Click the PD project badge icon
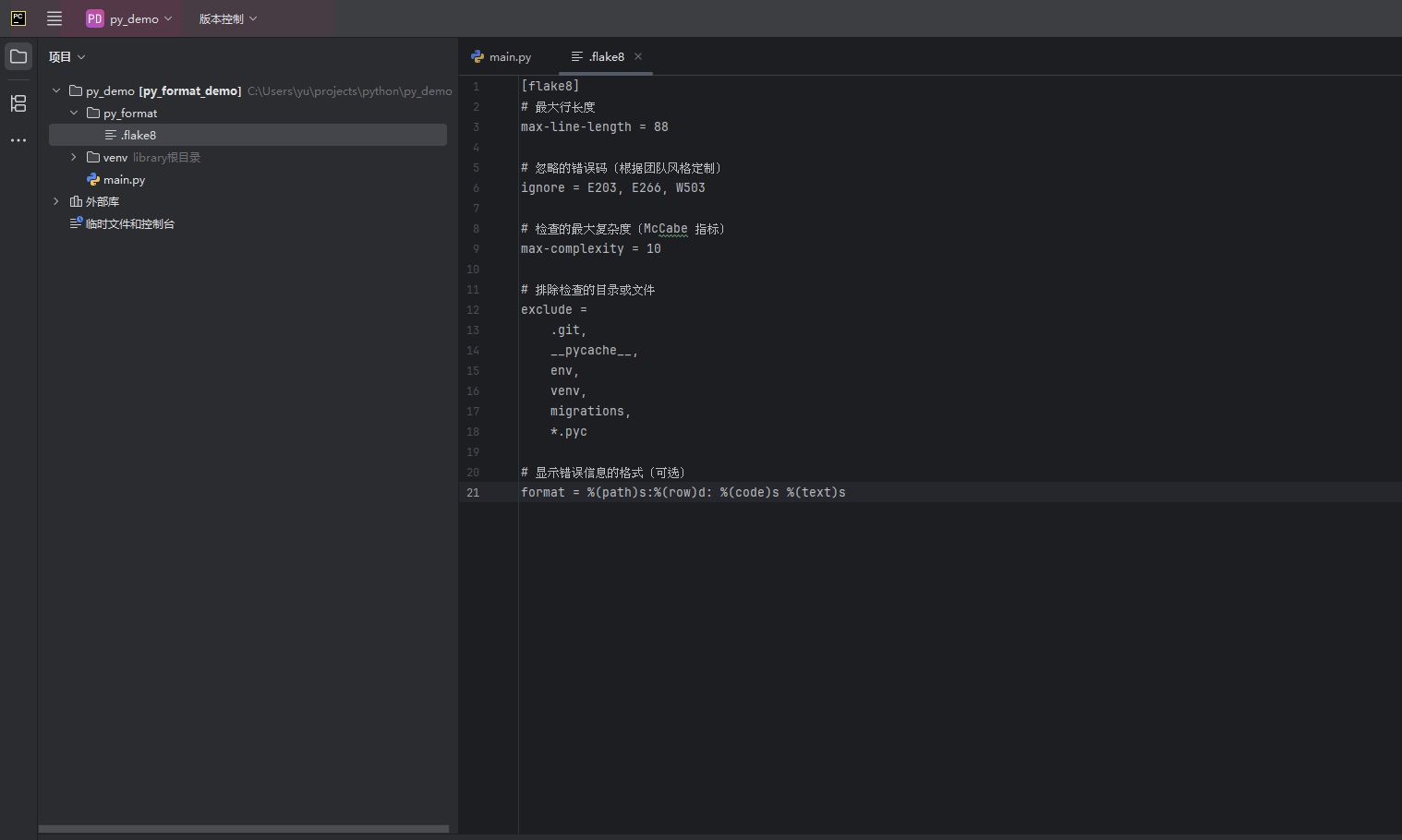 click(x=95, y=18)
